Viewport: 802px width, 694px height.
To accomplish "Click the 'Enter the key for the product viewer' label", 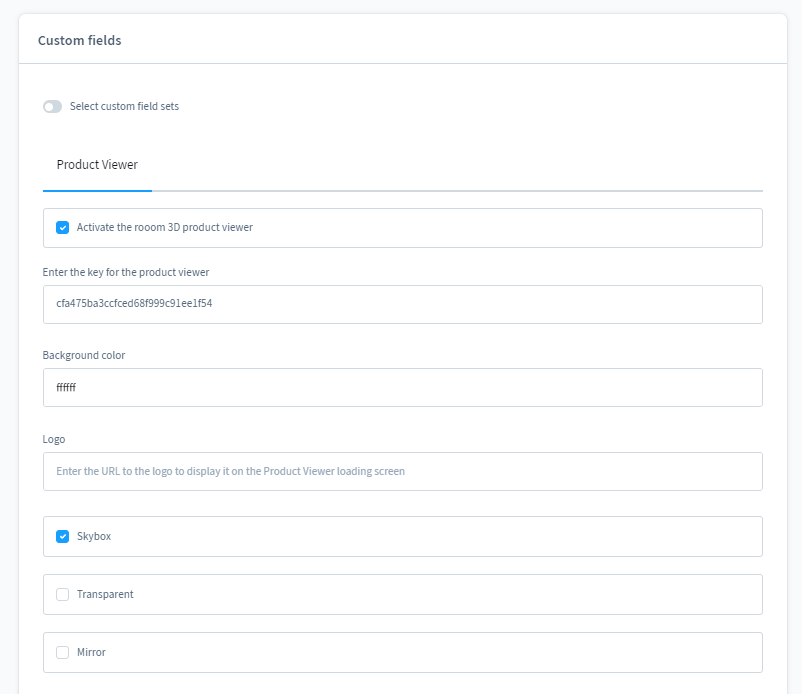I will click(x=126, y=272).
